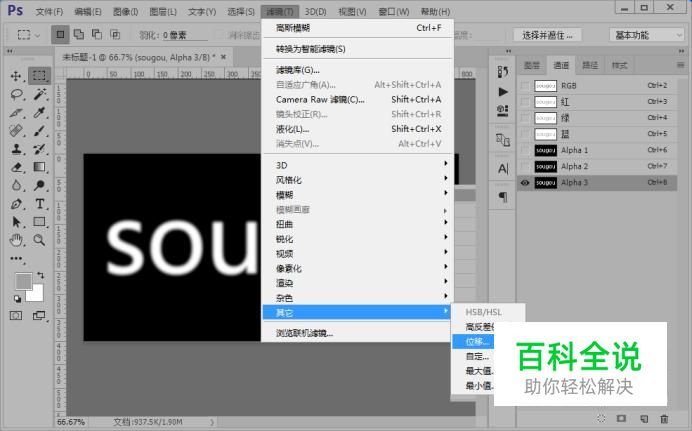
Task: Expand the 锐化 filter submenu
Action: (x=357, y=239)
